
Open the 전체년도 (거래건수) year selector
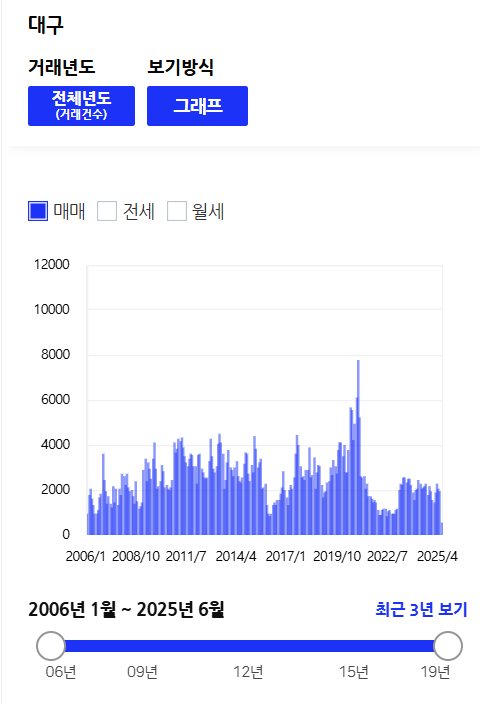81,106
